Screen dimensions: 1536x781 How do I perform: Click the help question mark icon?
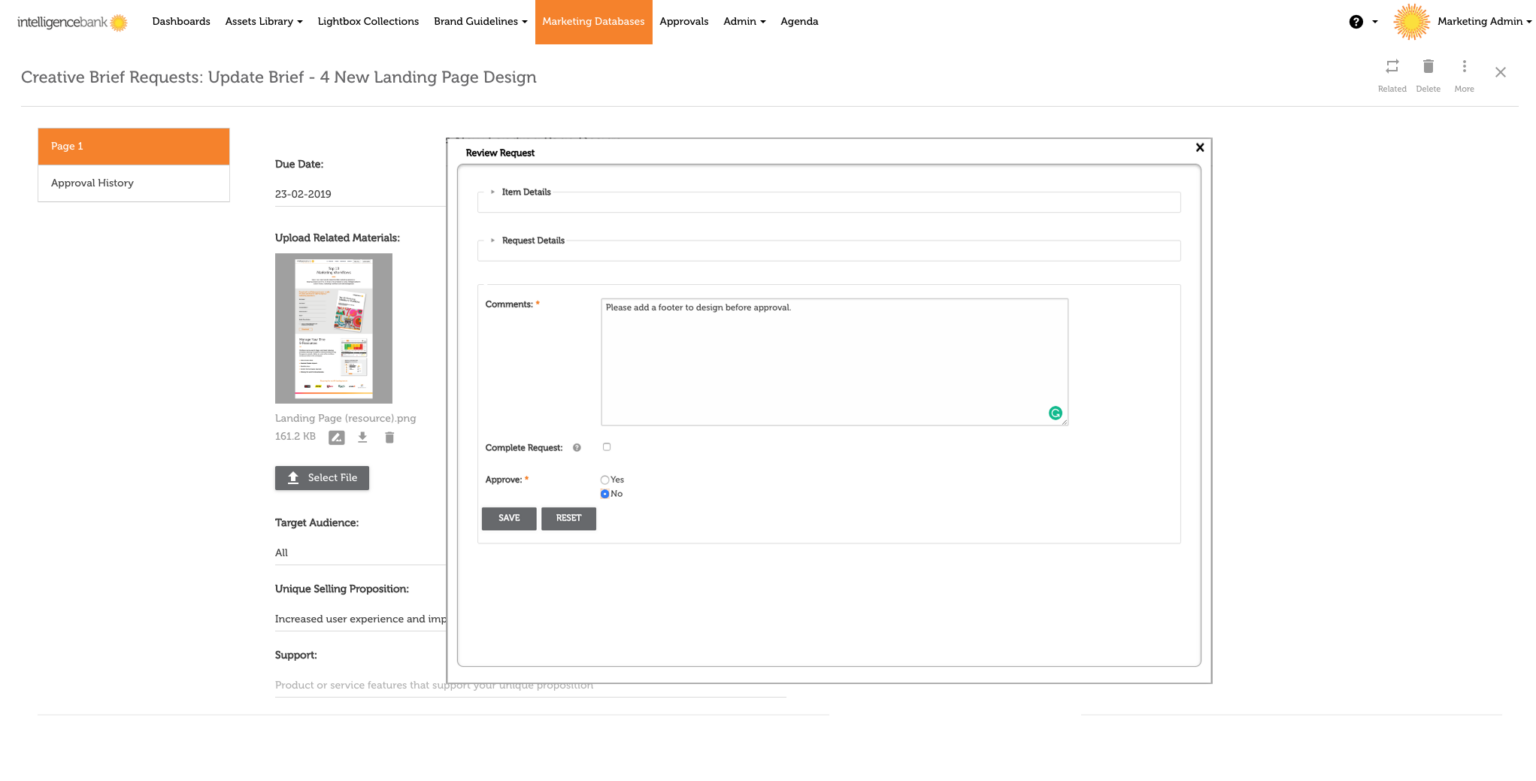tap(1356, 22)
